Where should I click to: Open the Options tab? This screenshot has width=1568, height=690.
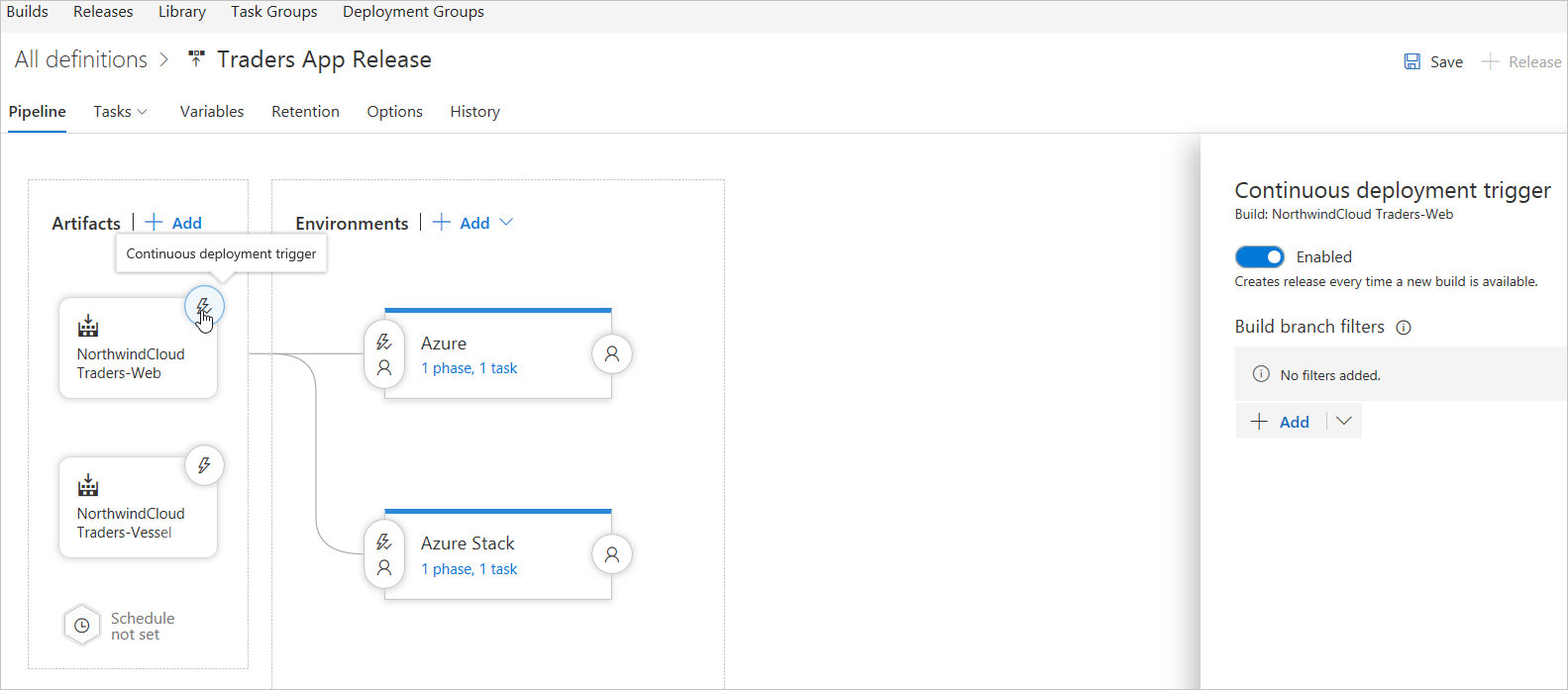[x=394, y=112]
